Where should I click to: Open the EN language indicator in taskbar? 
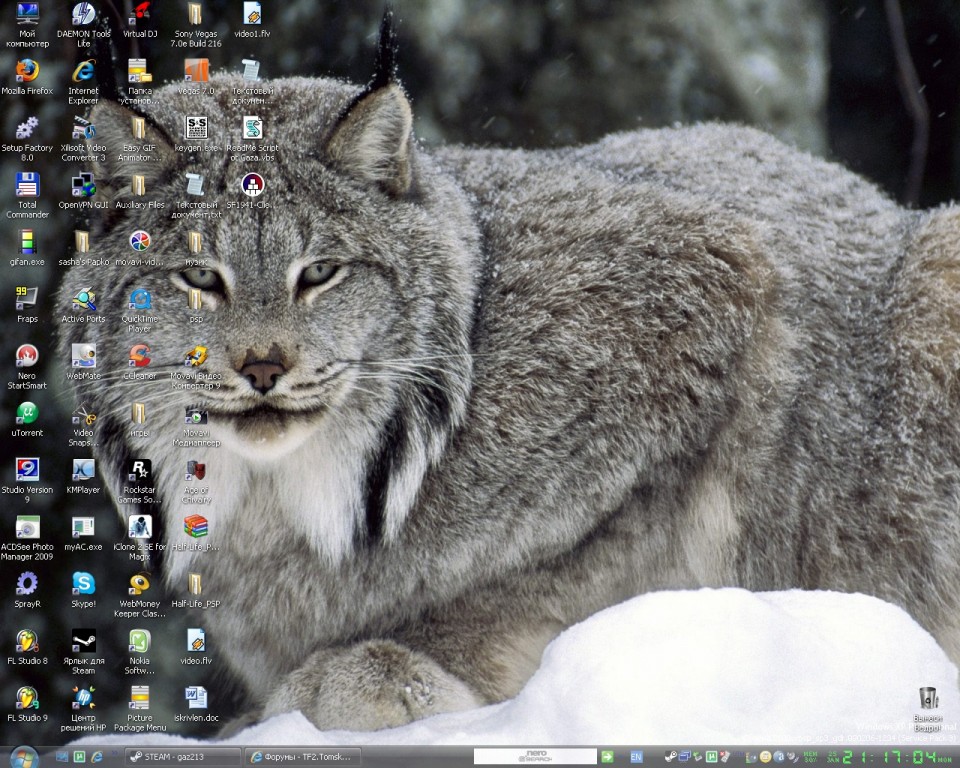pyautogui.click(x=636, y=757)
